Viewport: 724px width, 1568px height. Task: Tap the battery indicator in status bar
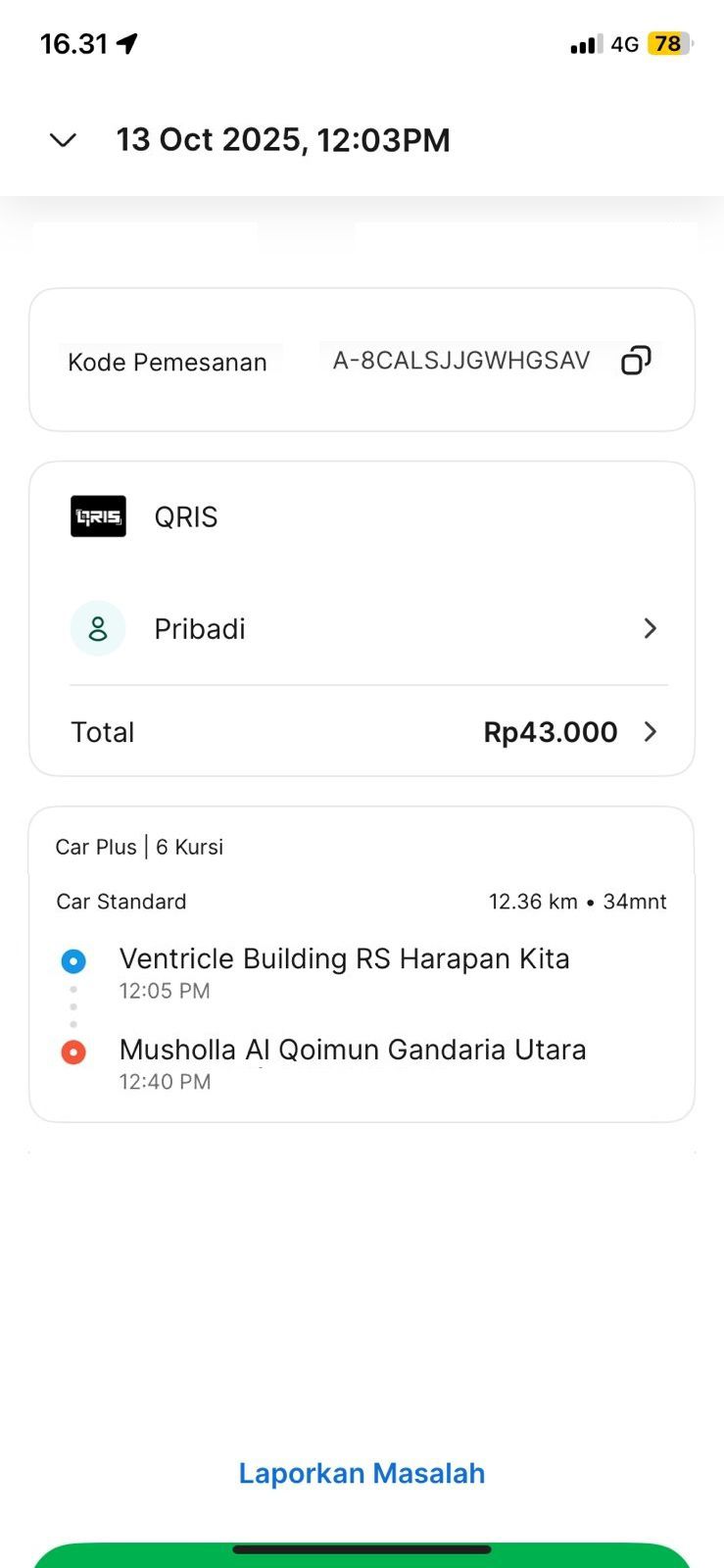[x=669, y=44]
